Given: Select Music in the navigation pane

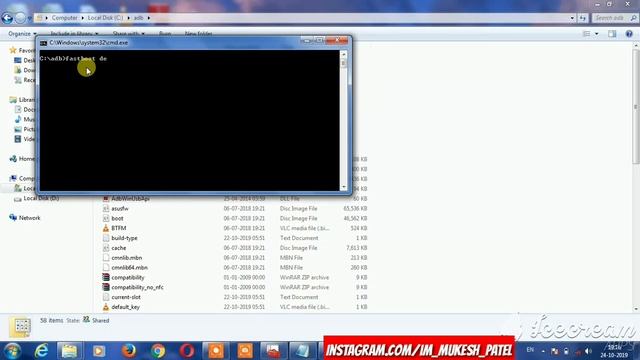Looking at the screenshot, I should [25, 119].
